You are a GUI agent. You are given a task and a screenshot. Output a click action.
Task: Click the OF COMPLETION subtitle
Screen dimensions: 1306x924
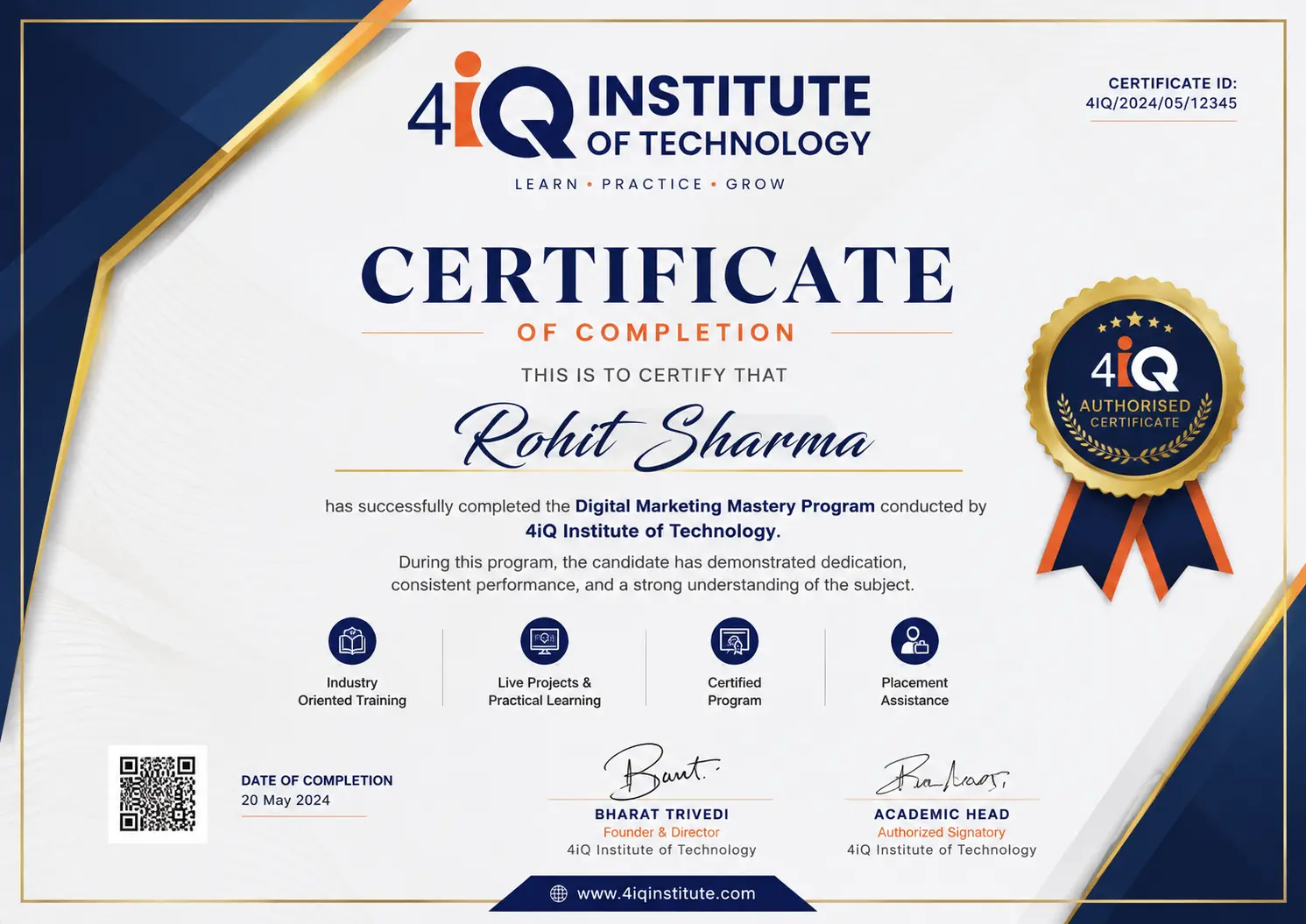[x=656, y=333]
